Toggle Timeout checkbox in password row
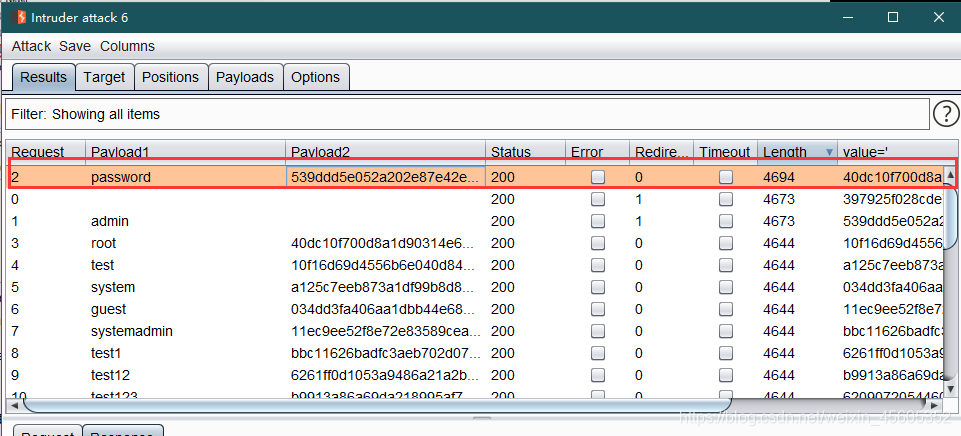The height and width of the screenshot is (436, 961). click(x=726, y=177)
